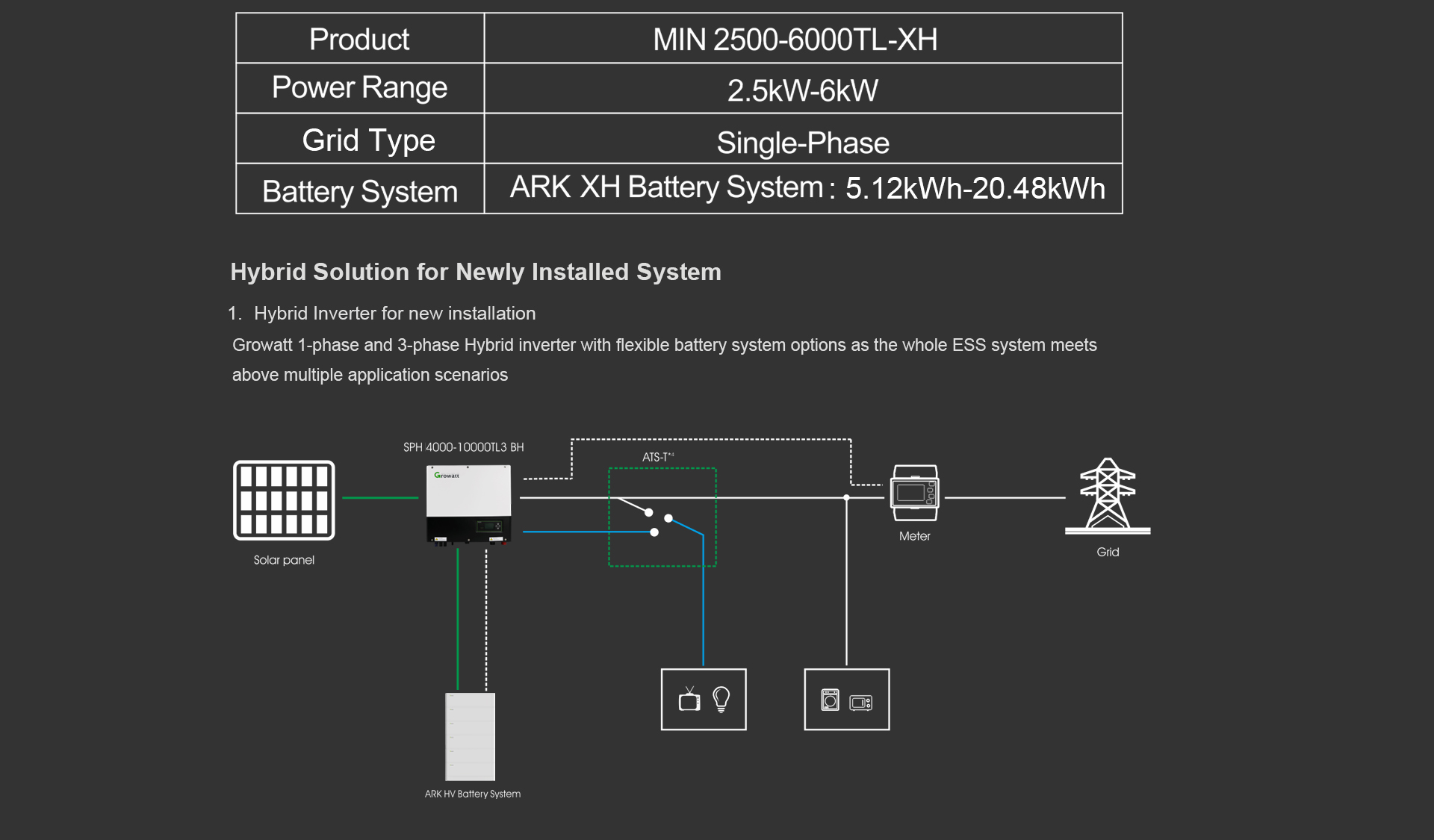Click the 'Hybrid Inverter for new installation' item
The image size is (1434, 840).
394,314
